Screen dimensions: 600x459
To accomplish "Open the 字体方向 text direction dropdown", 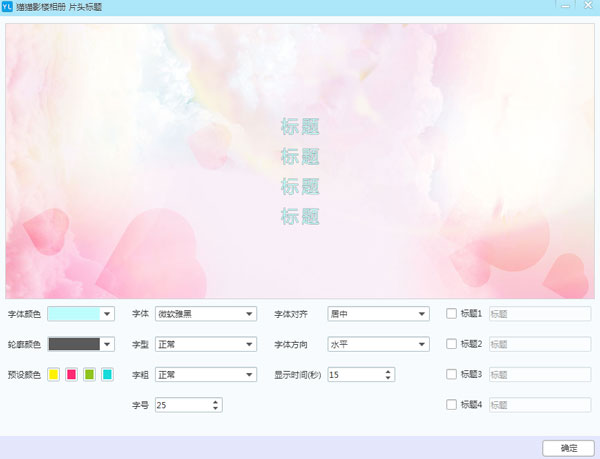I will 378,344.
